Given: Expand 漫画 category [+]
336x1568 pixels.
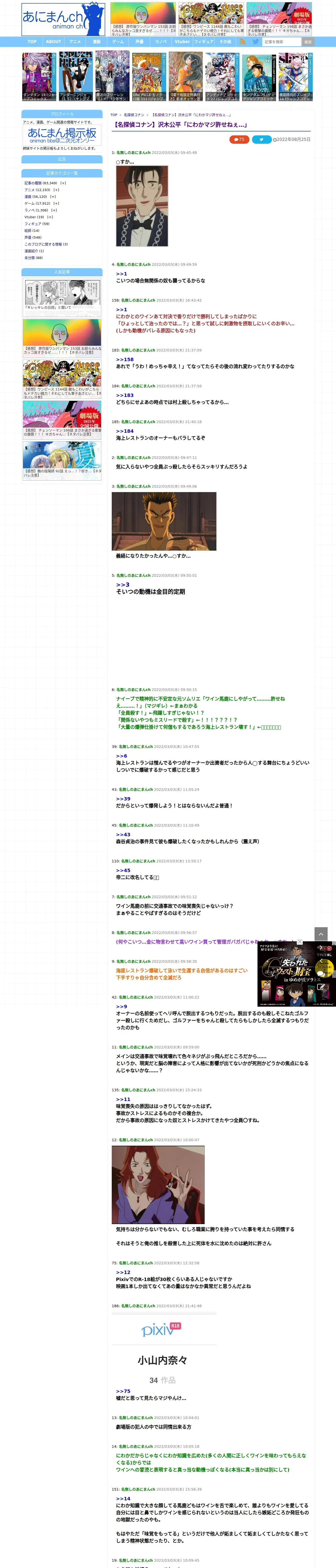Looking at the screenshot, I should click(x=53, y=197).
